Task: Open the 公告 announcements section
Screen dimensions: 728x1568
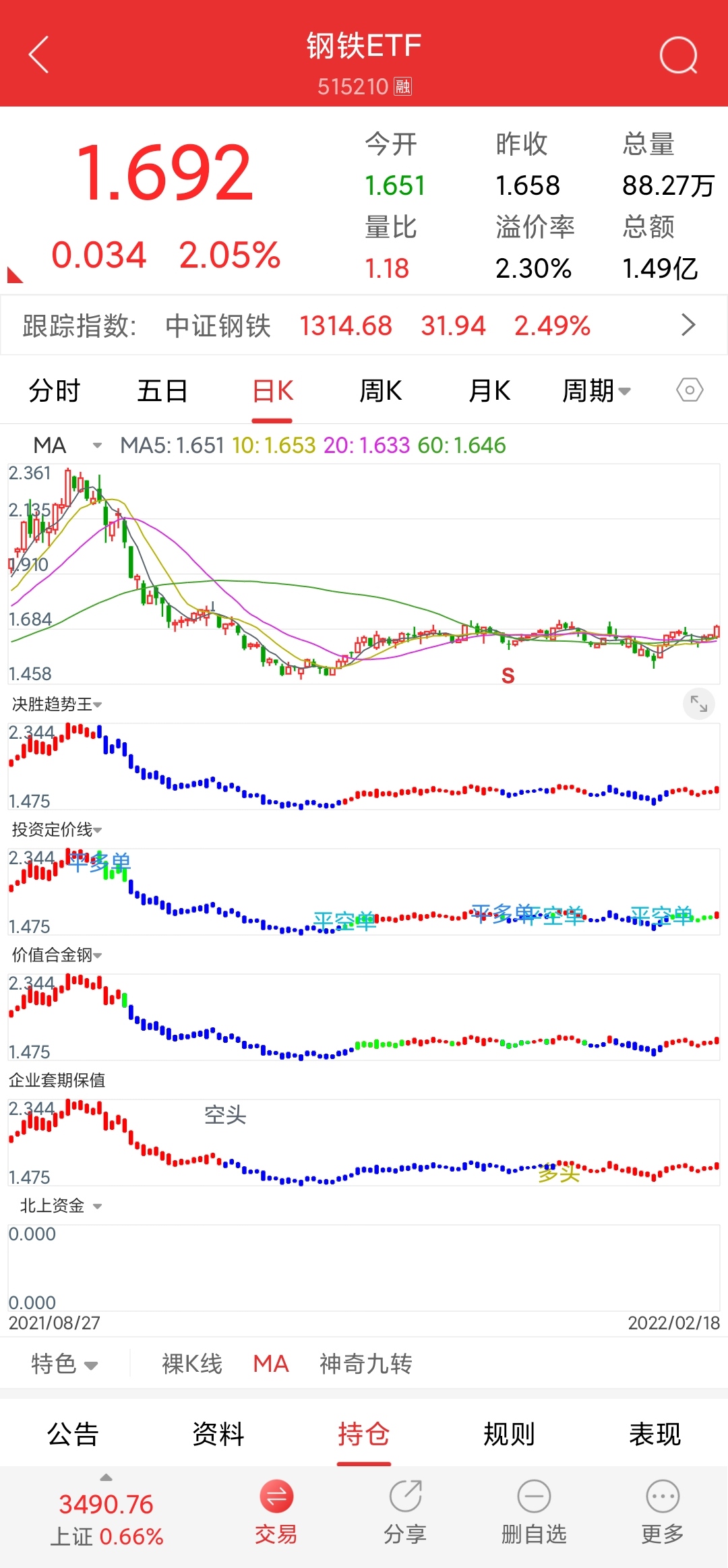Action: [x=73, y=1434]
